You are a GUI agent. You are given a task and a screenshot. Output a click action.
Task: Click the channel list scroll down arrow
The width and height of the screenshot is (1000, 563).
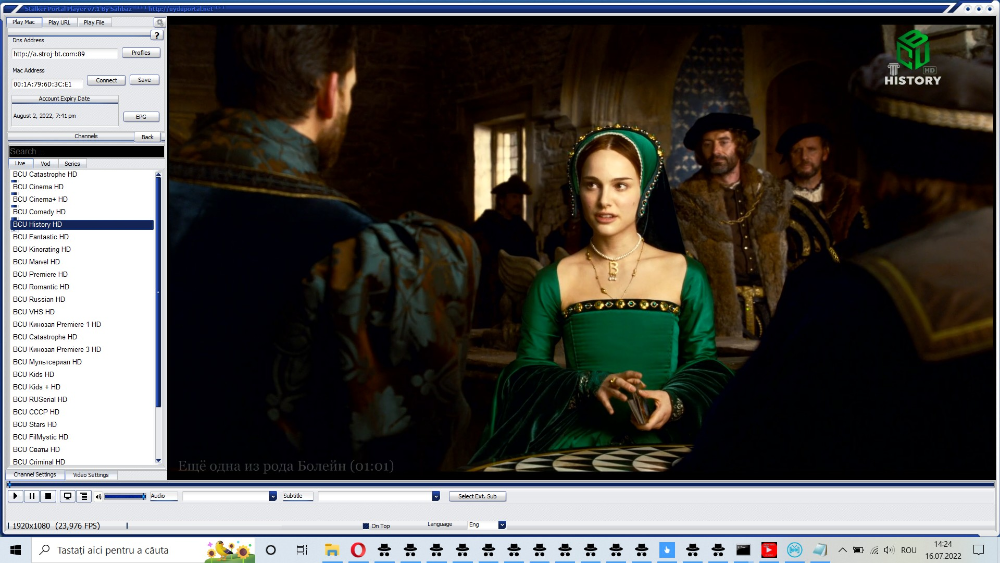[x=158, y=460]
